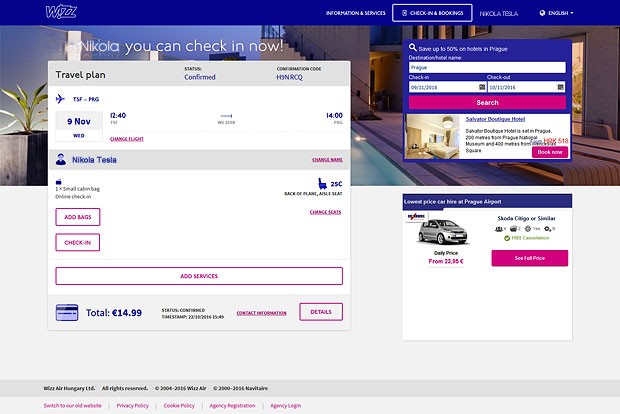The width and height of the screenshot is (620, 414).
Task: Click the Destination/hotel name field
Action: (x=487, y=67)
